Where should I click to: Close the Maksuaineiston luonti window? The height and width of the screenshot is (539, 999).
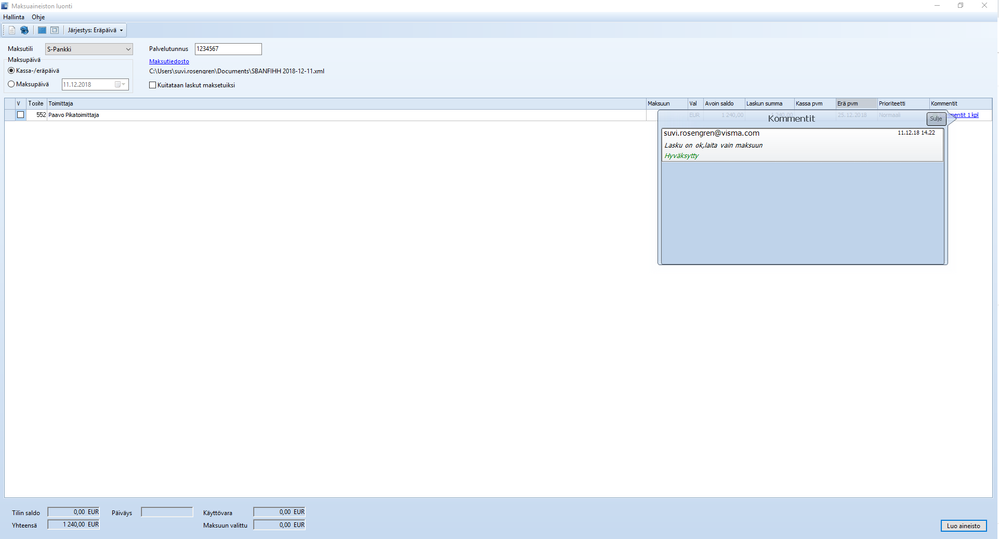tap(984, 6)
